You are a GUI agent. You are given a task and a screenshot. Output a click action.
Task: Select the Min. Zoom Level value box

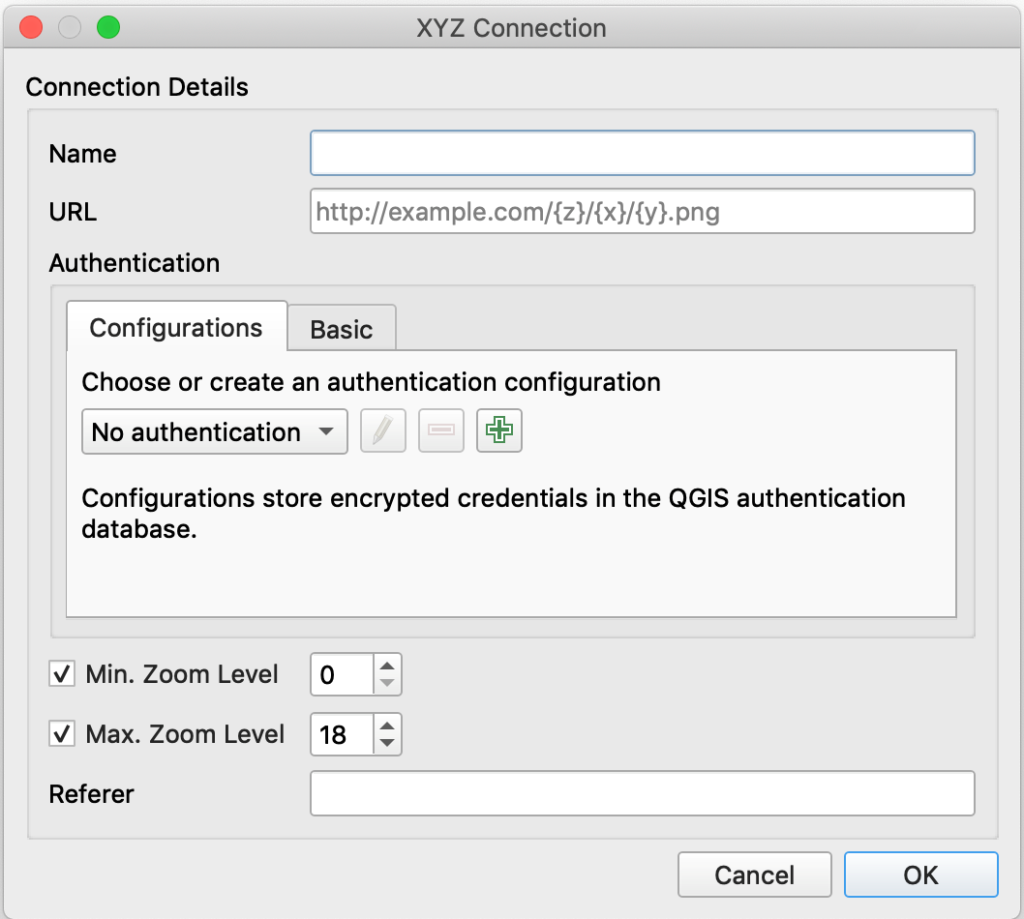pyautogui.click(x=342, y=674)
